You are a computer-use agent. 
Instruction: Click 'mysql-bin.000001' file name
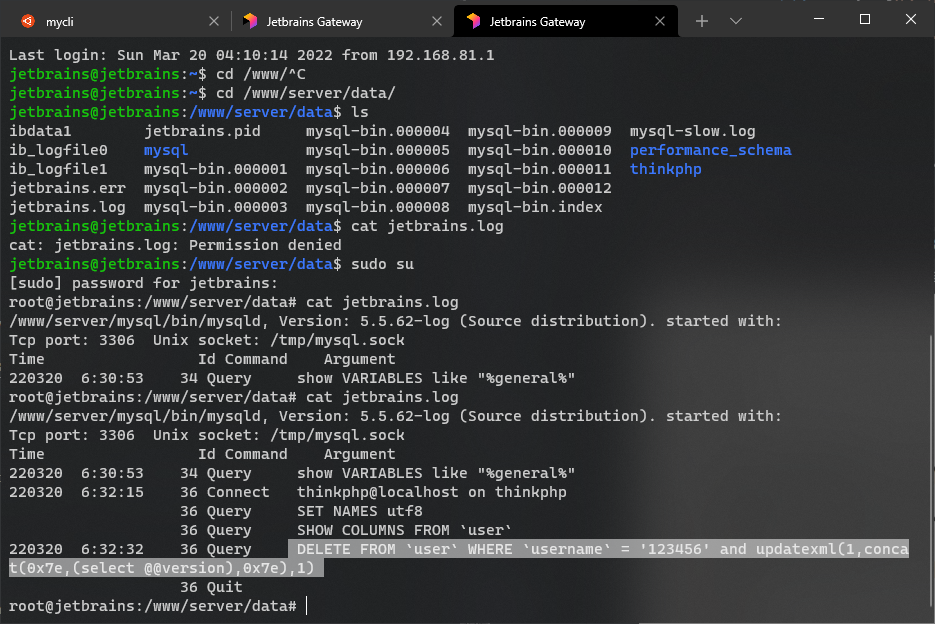[215, 169]
